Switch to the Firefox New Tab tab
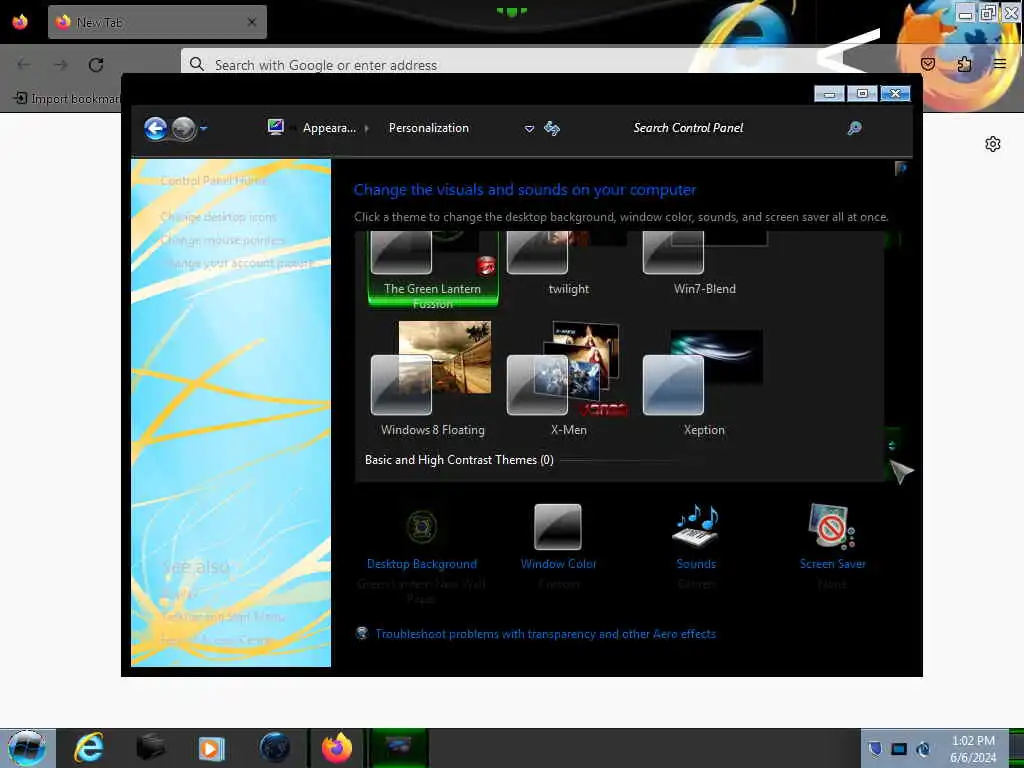Image resolution: width=1024 pixels, height=768 pixels. (x=157, y=22)
